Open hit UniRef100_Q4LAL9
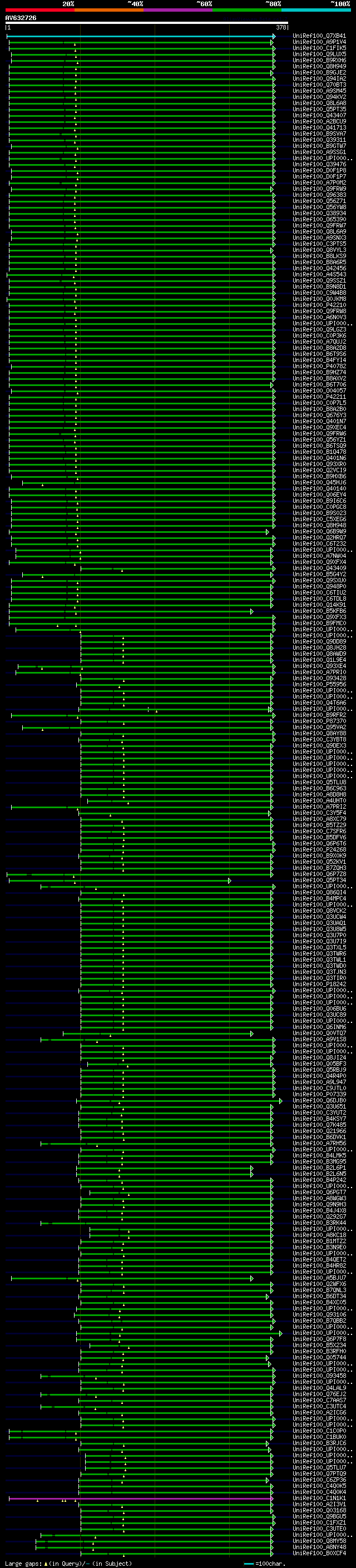 [319, 1388]
